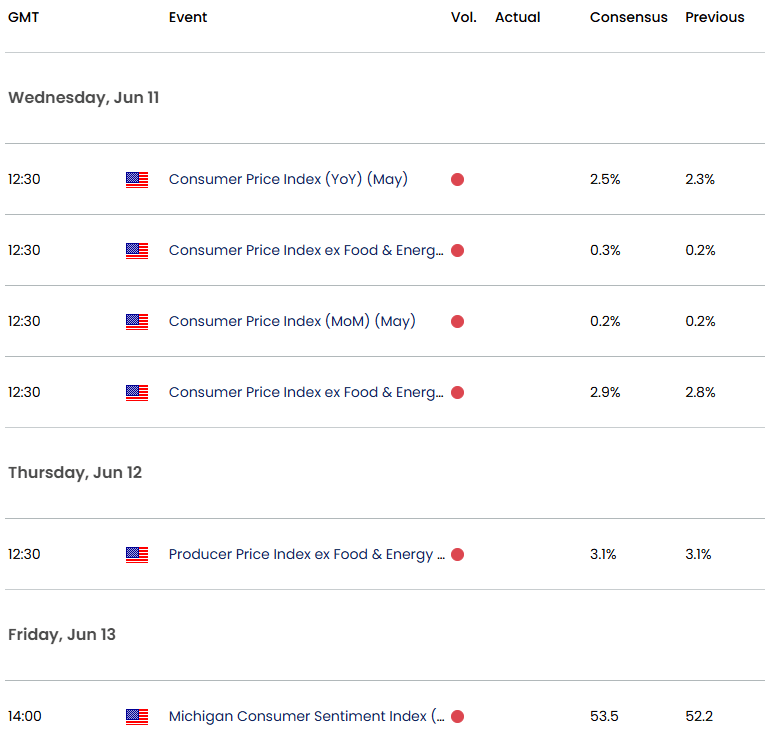Viewport: 765px width, 740px height.
Task: Click the US flag beside Consumer Price Index (YoY)
Action: (x=137, y=180)
